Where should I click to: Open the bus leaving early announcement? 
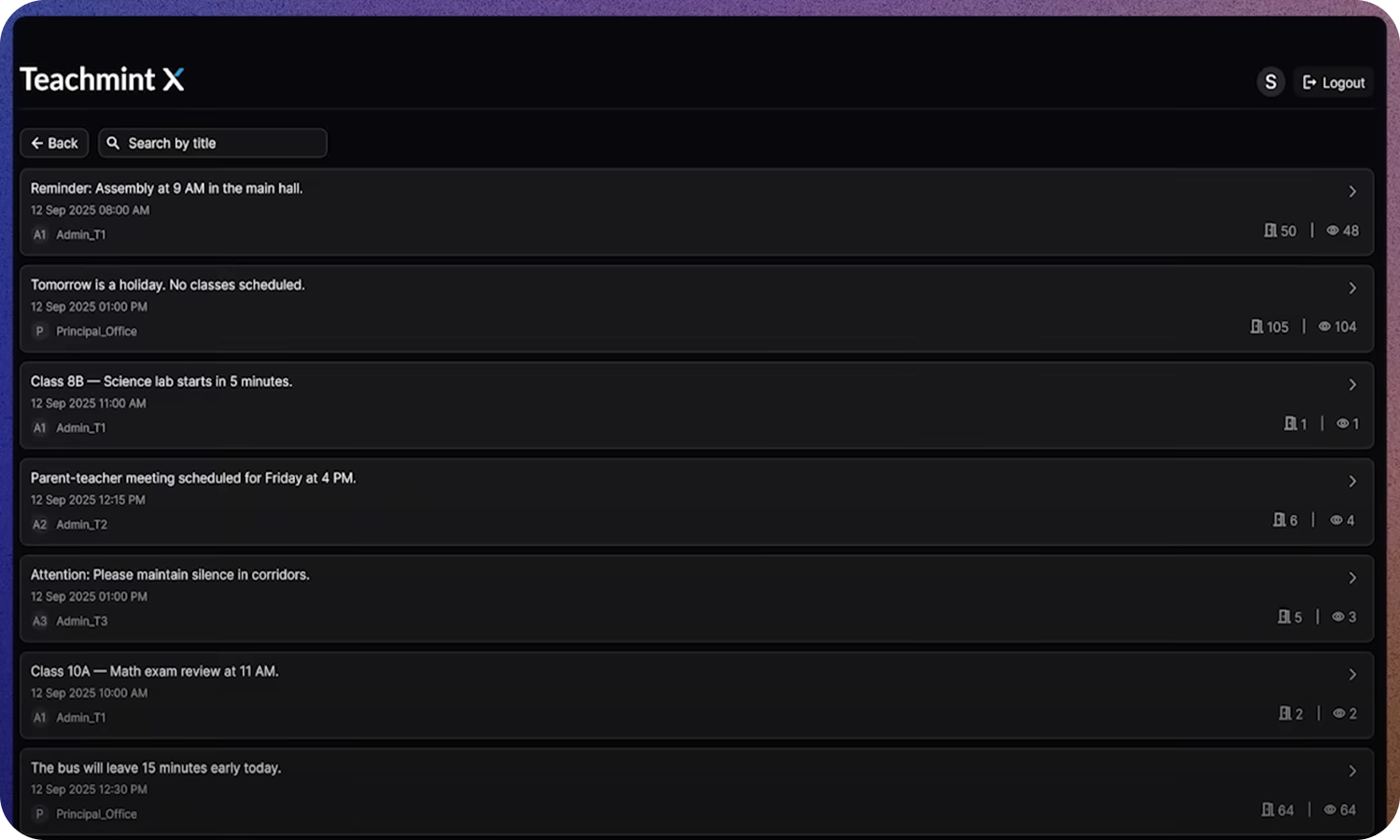(156, 768)
